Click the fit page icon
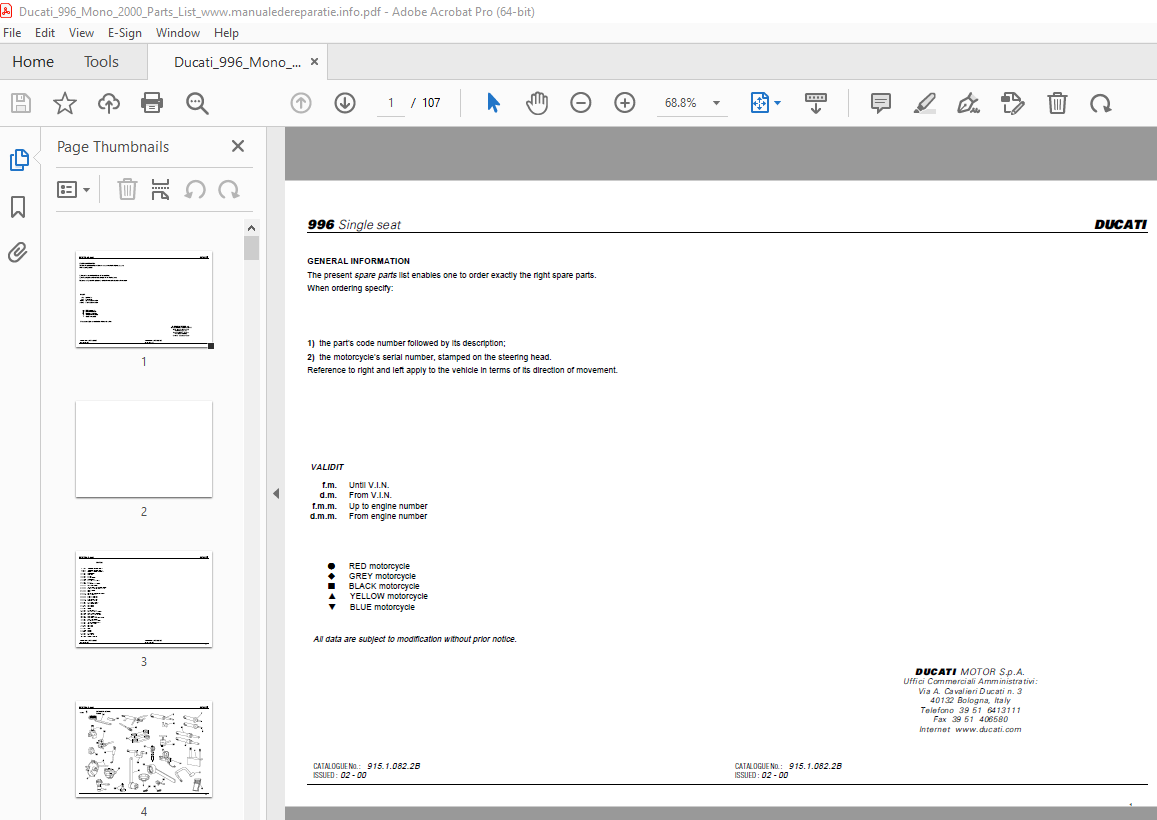This screenshot has width=1157, height=820. click(x=759, y=103)
